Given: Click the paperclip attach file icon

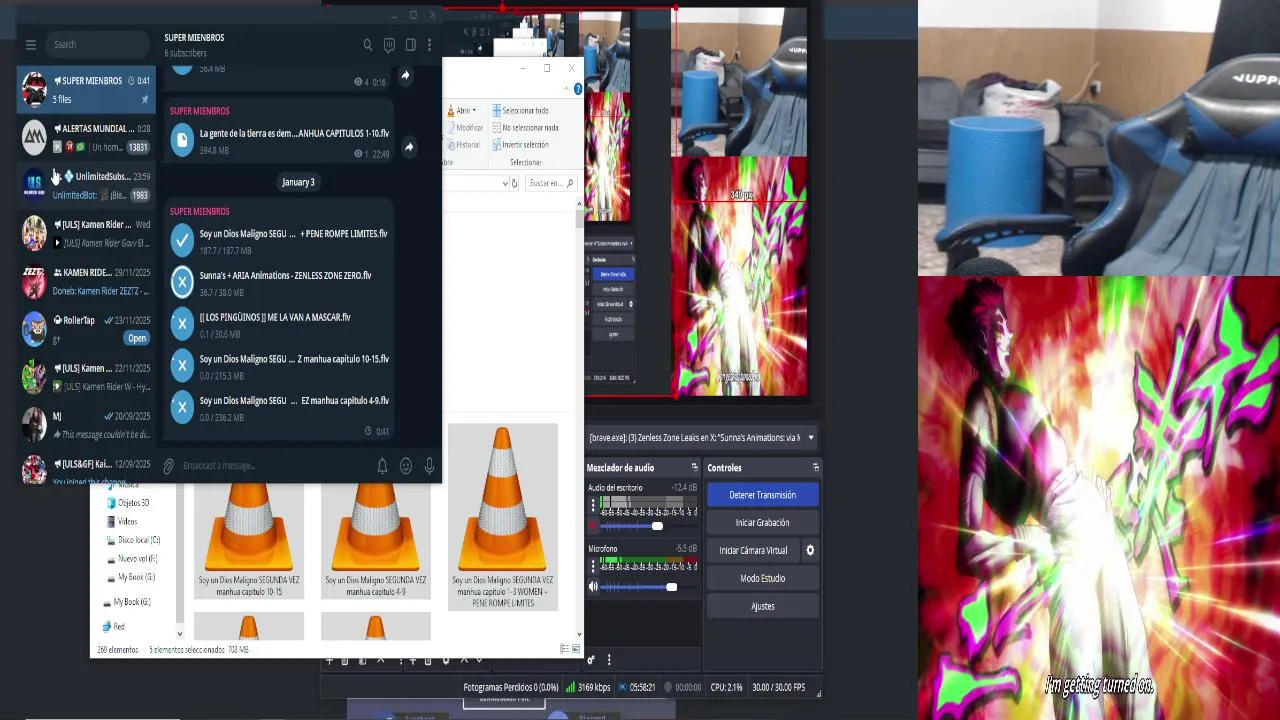Looking at the screenshot, I should 168,466.
